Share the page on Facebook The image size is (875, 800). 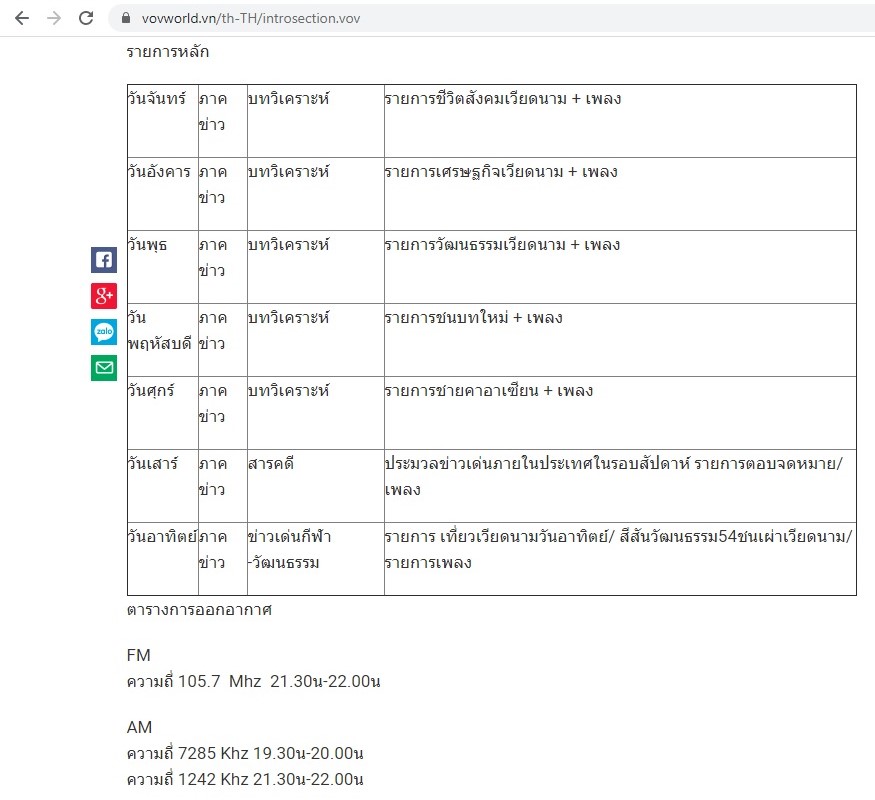coord(104,260)
